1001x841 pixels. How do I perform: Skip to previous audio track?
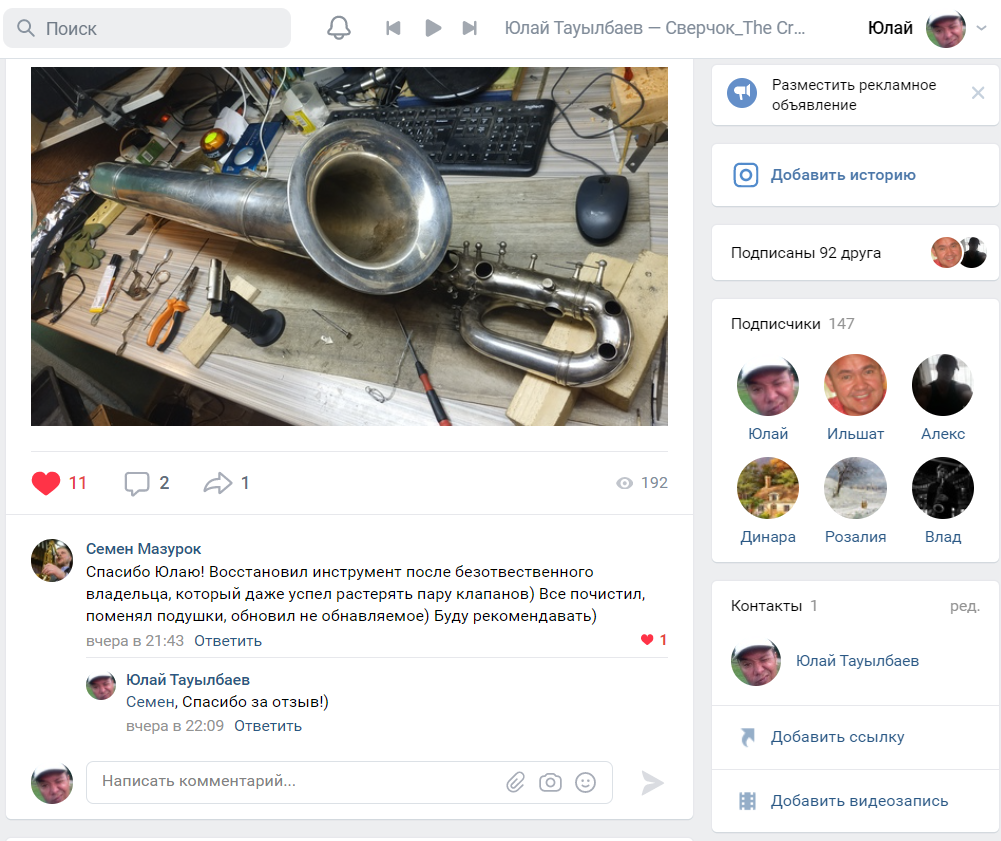393,28
